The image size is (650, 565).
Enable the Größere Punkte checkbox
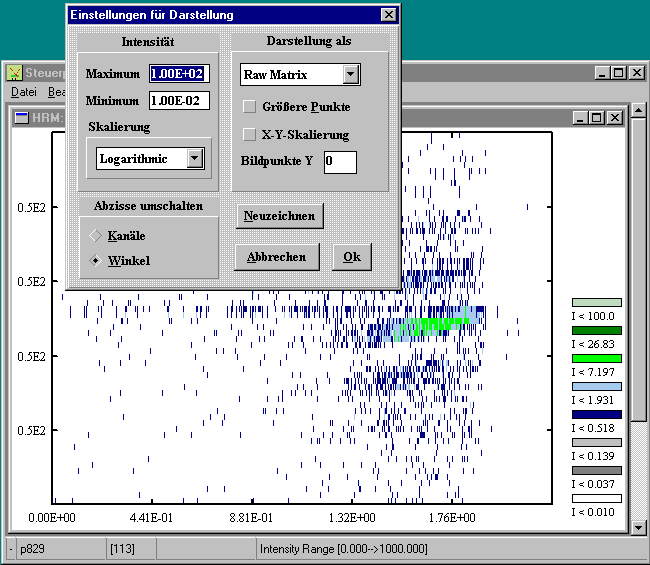(249, 107)
